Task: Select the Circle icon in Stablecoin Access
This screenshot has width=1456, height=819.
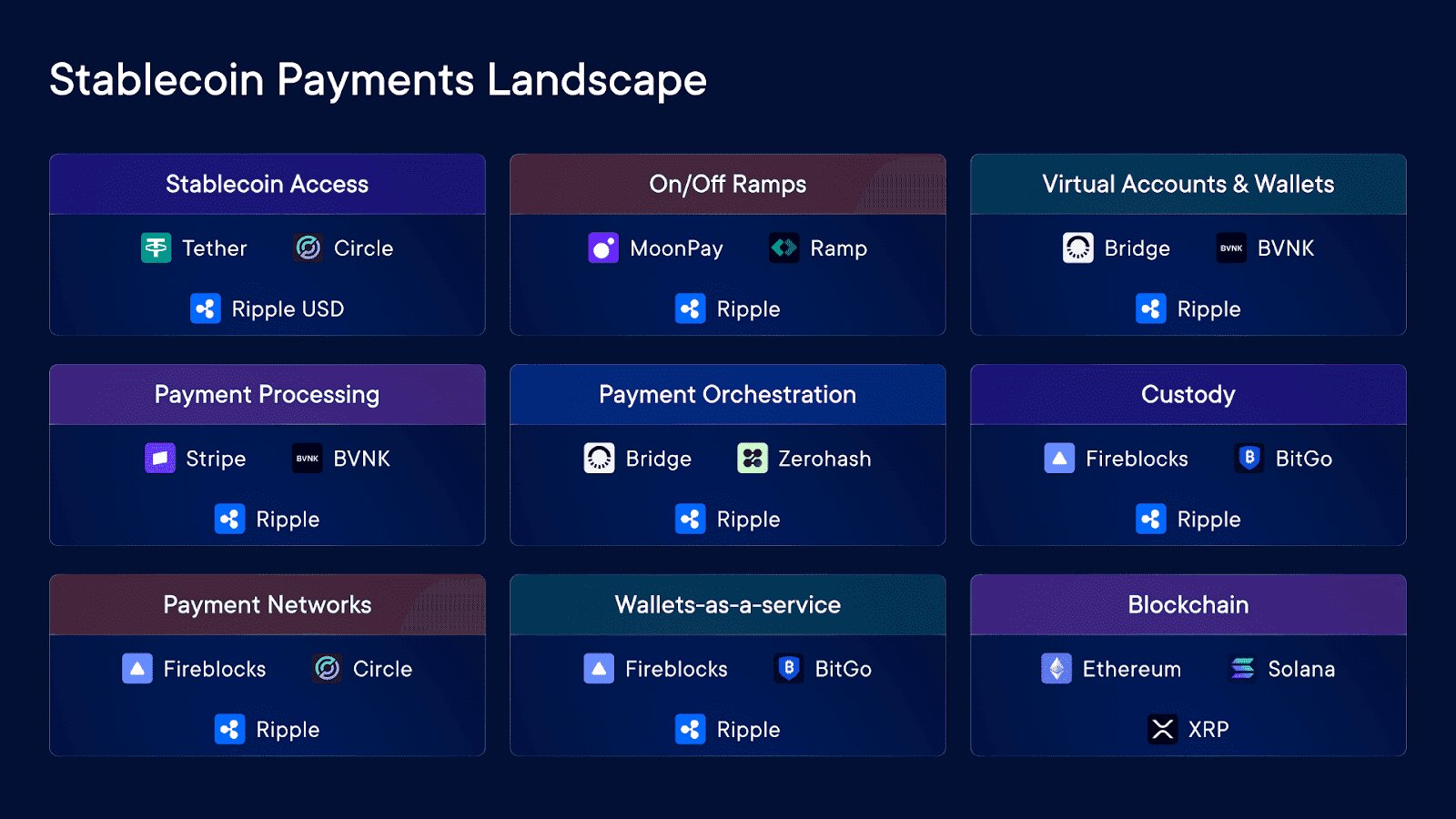Action: 306,248
